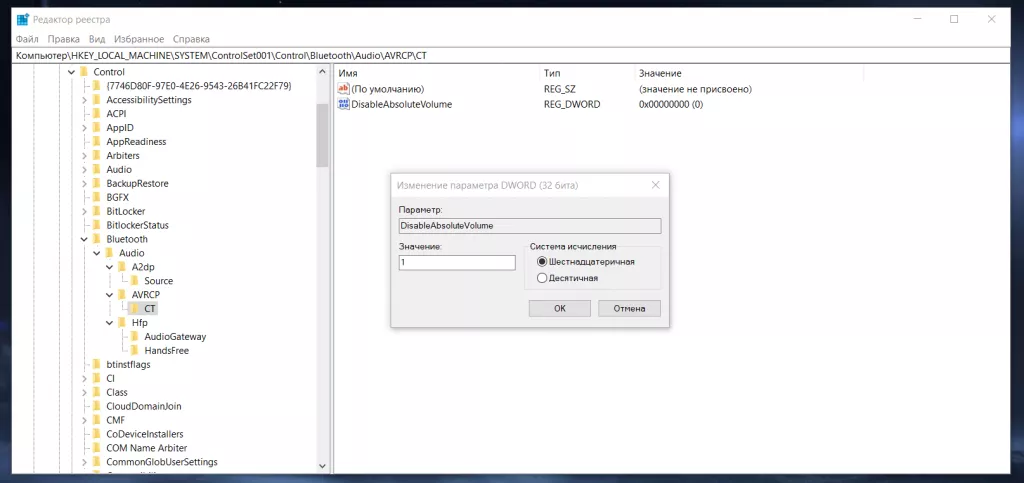The image size is (1024, 483).
Task: Collapse the Control tree node
Action: [x=71, y=72]
